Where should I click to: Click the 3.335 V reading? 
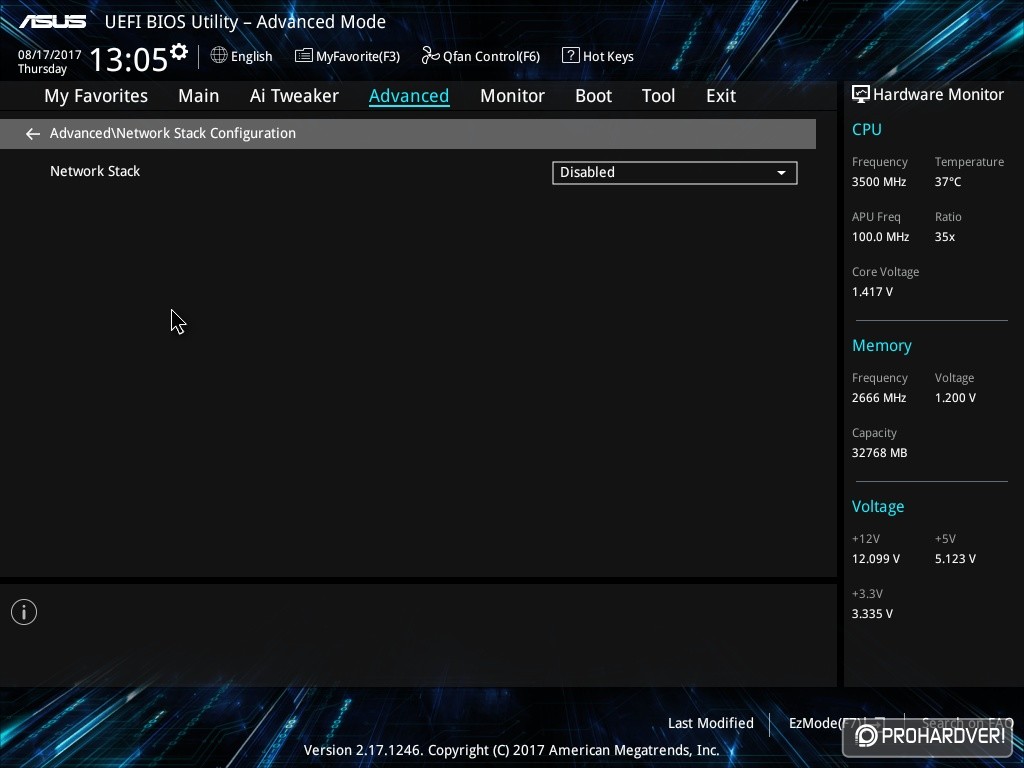(872, 614)
